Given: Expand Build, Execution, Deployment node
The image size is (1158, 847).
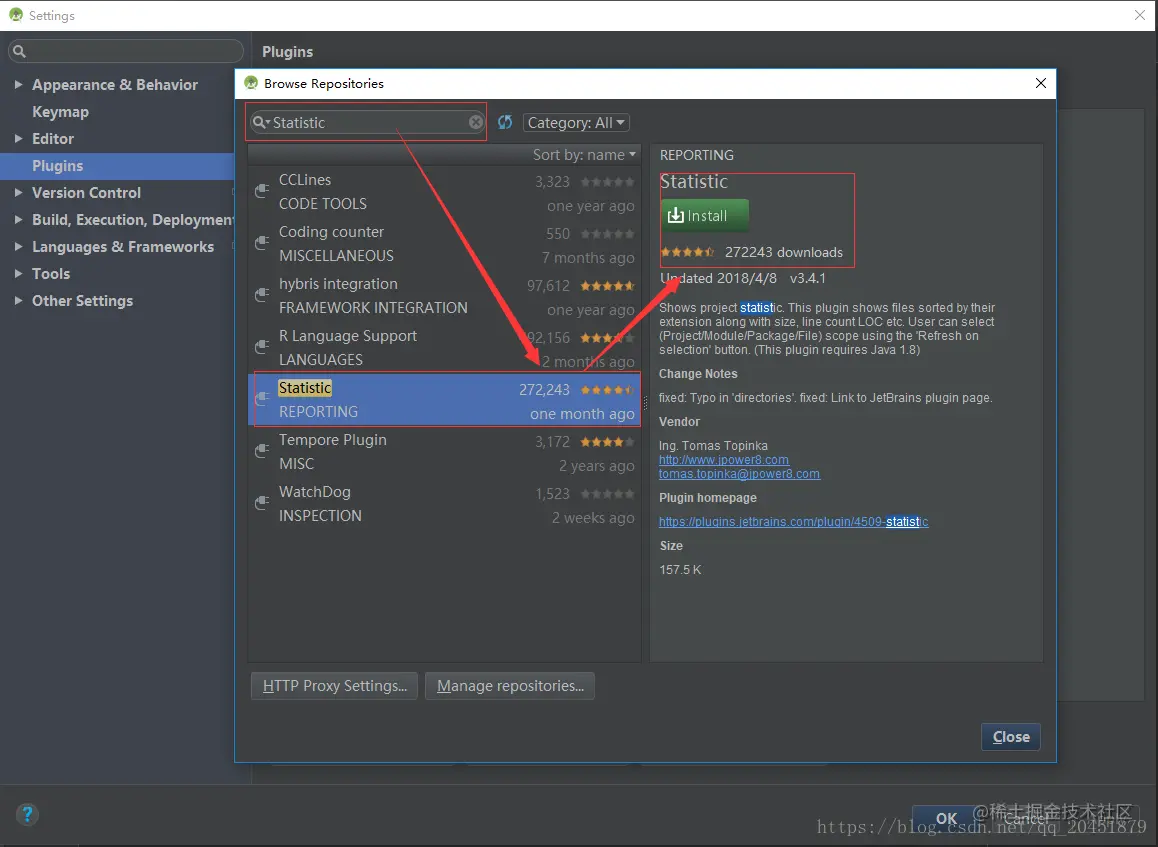Looking at the screenshot, I should coord(18,219).
